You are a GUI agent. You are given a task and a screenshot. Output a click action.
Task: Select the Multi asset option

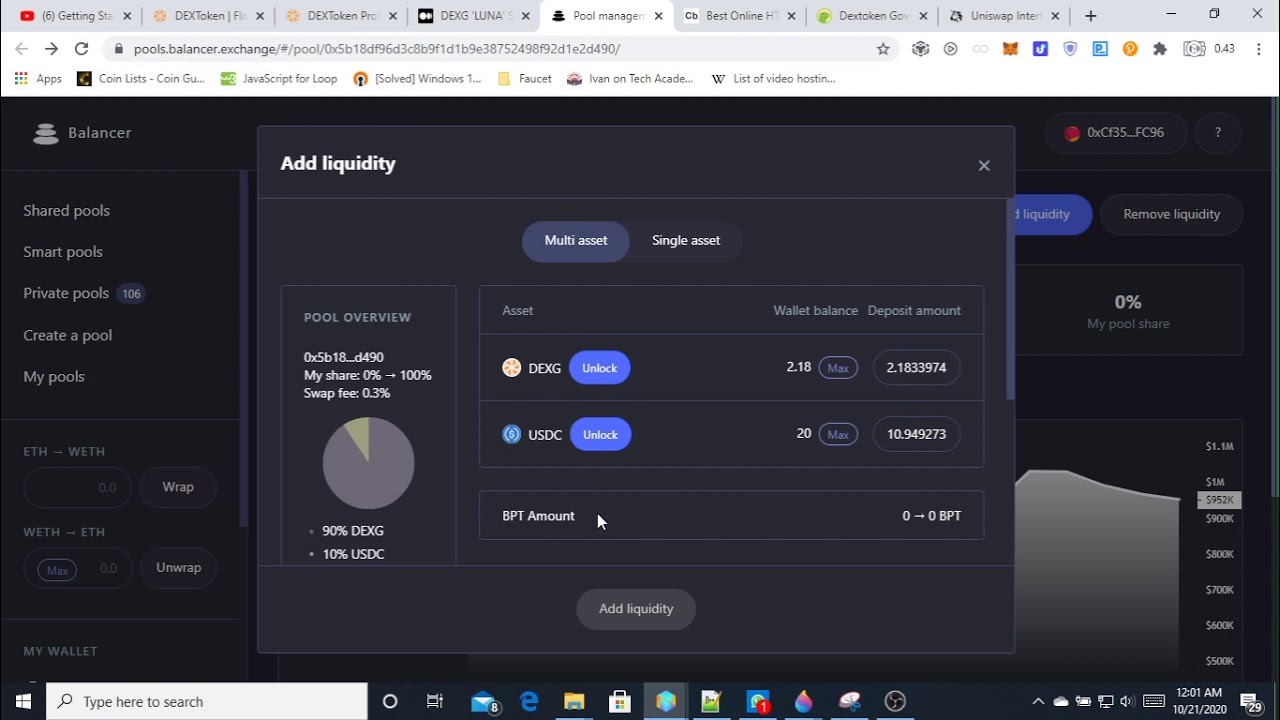pos(576,241)
